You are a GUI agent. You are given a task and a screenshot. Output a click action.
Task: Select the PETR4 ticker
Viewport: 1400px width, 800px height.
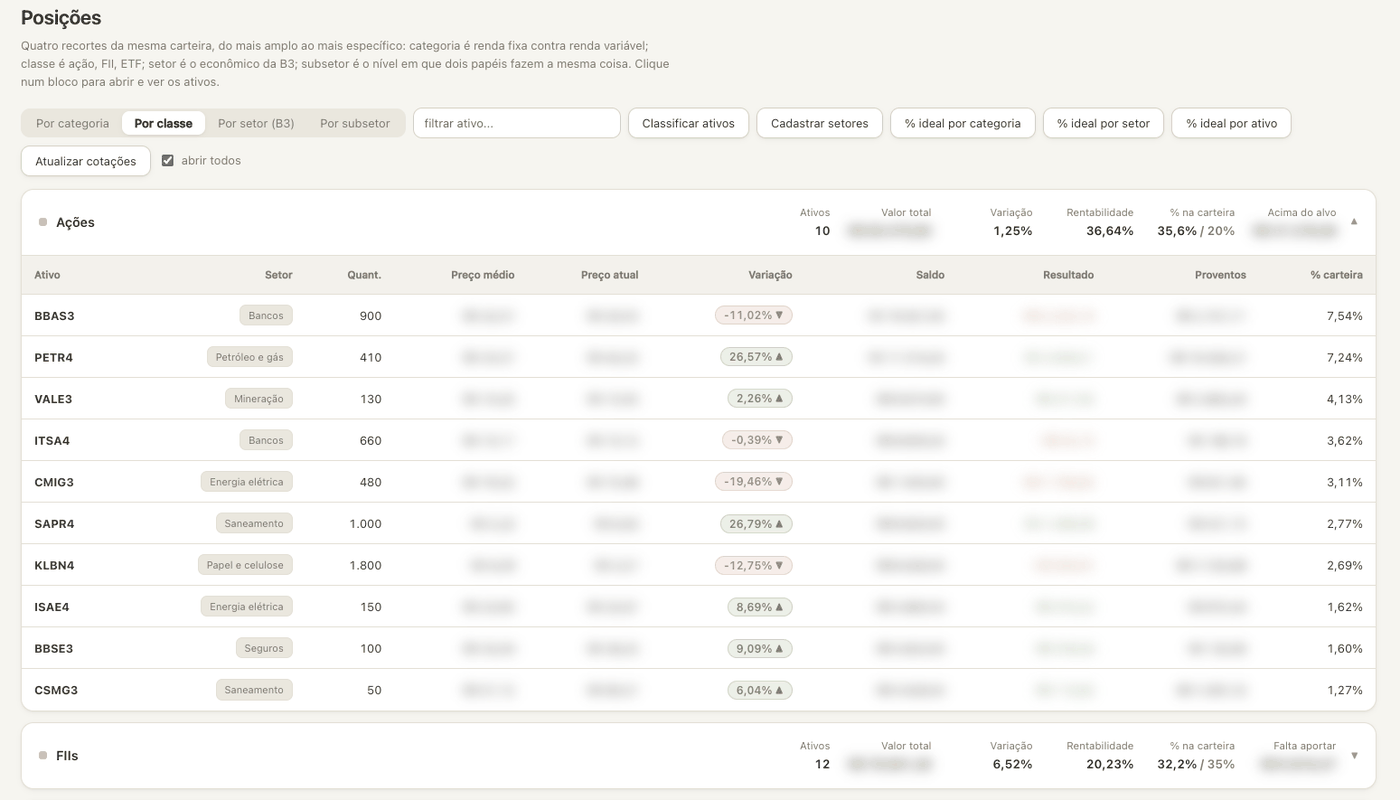coord(54,357)
